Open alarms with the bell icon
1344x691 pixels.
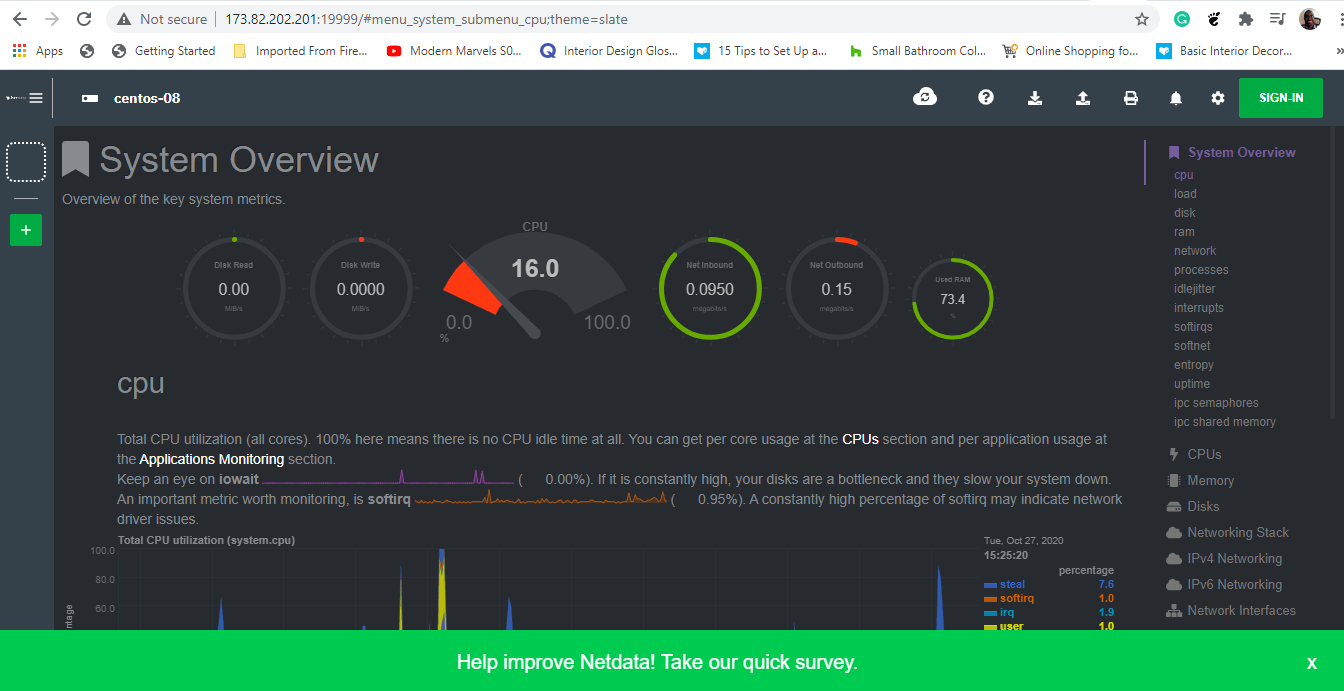1175,97
